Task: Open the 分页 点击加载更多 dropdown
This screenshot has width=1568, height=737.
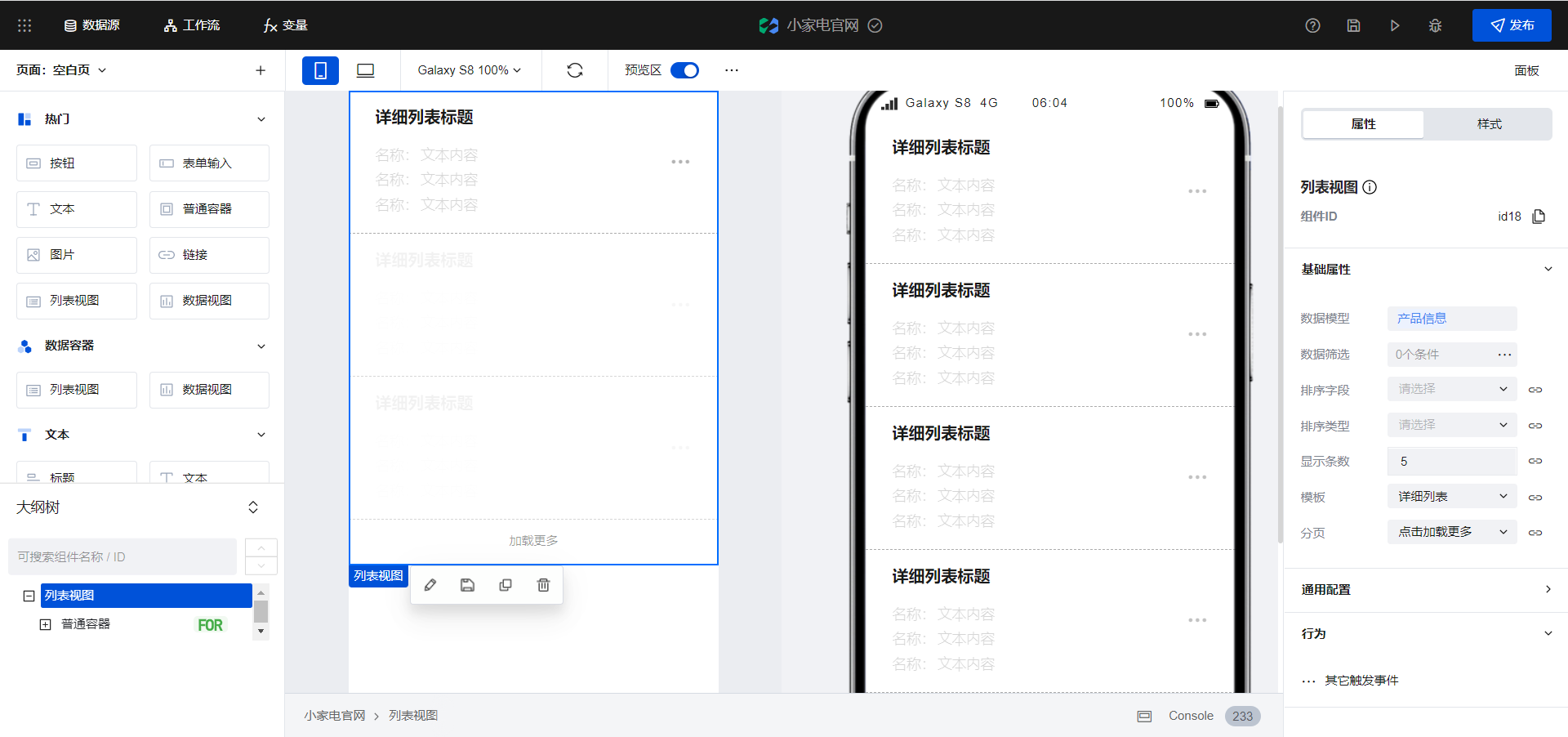Action: (1452, 532)
